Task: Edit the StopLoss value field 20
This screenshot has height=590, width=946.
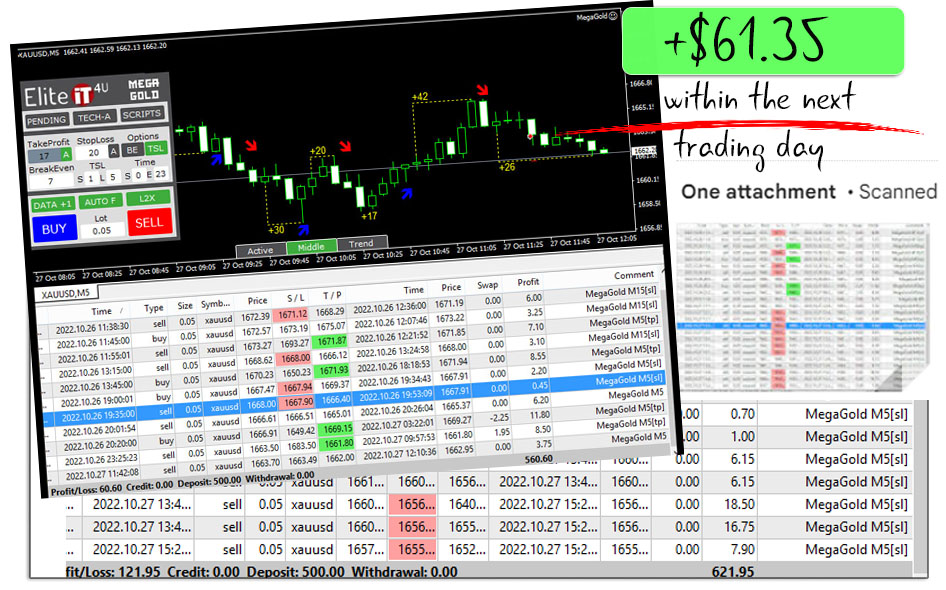Action: click(94, 153)
